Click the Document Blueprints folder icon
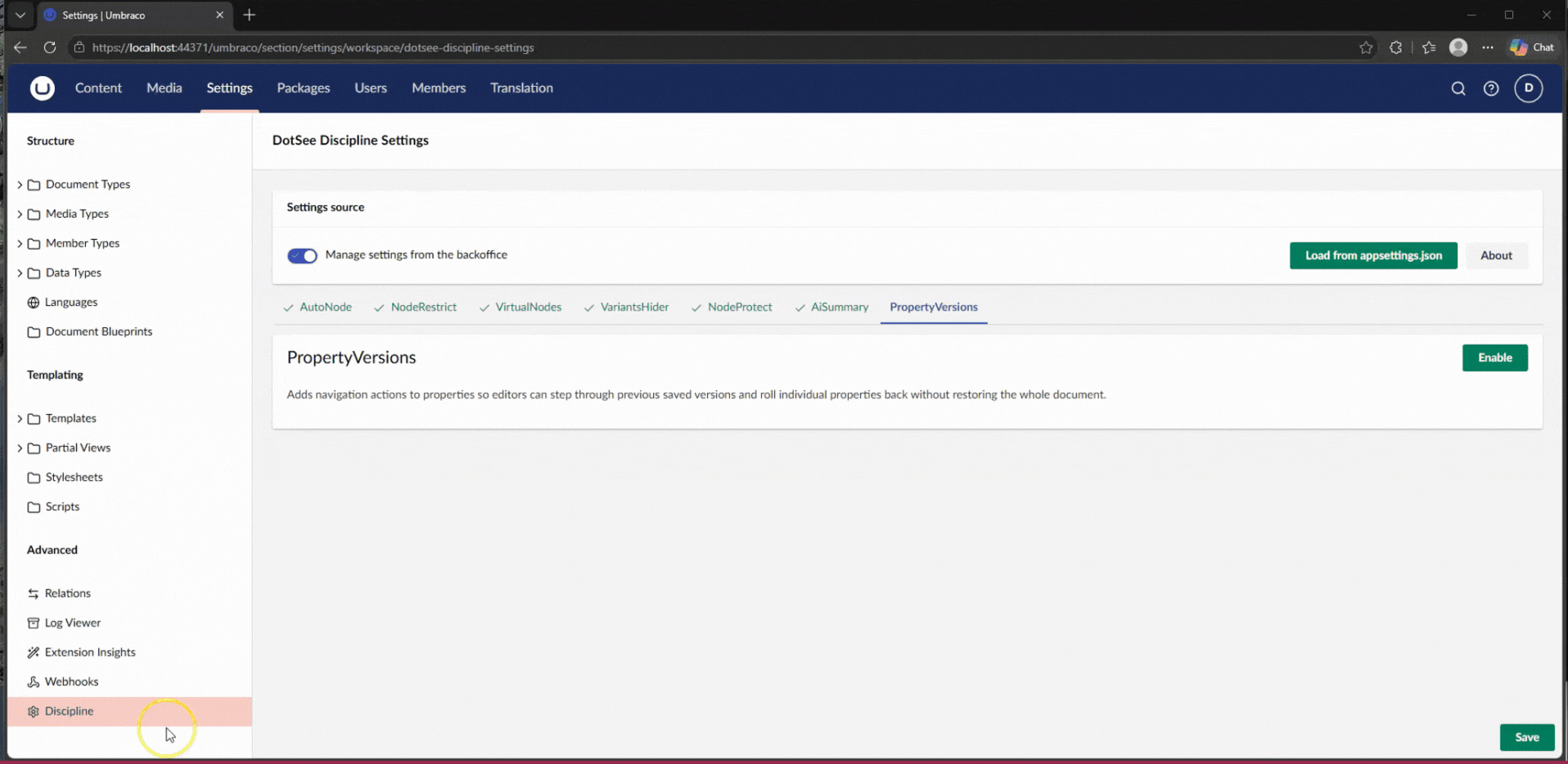The image size is (1568, 764). tap(34, 332)
